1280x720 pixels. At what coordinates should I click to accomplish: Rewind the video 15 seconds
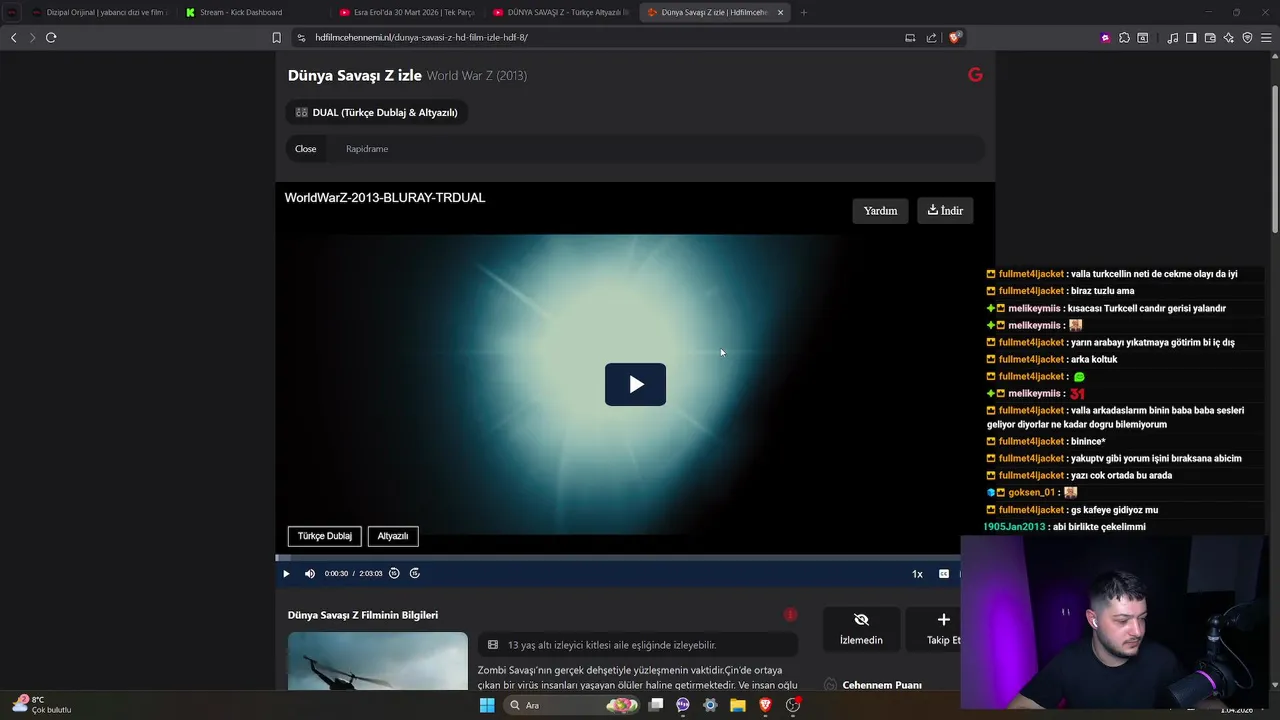click(x=394, y=574)
